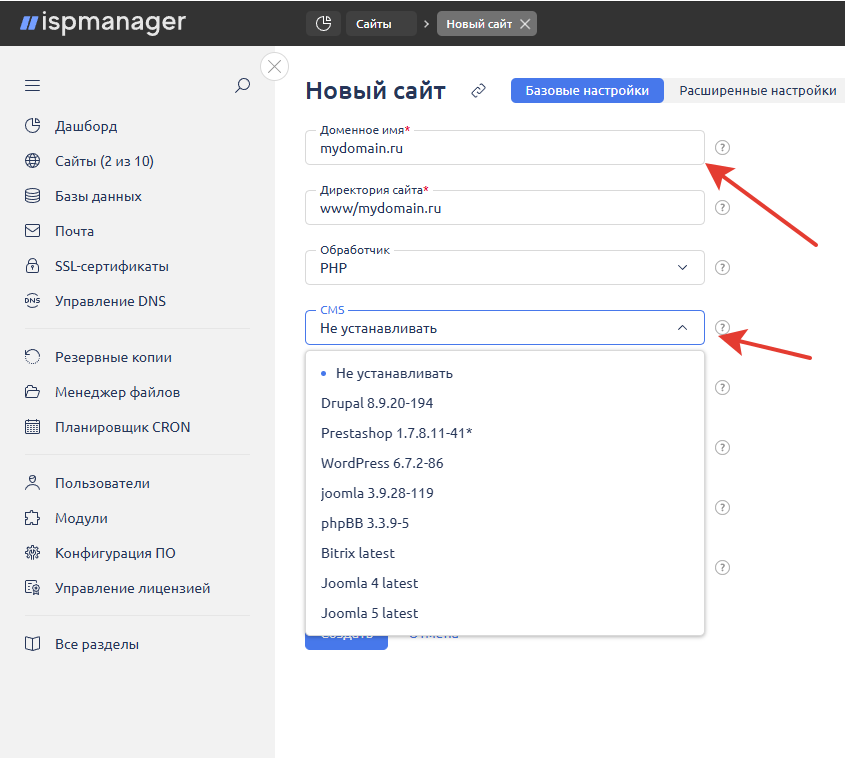Navigate to Почта section
Viewport: 845px width, 758px height.
[74, 231]
